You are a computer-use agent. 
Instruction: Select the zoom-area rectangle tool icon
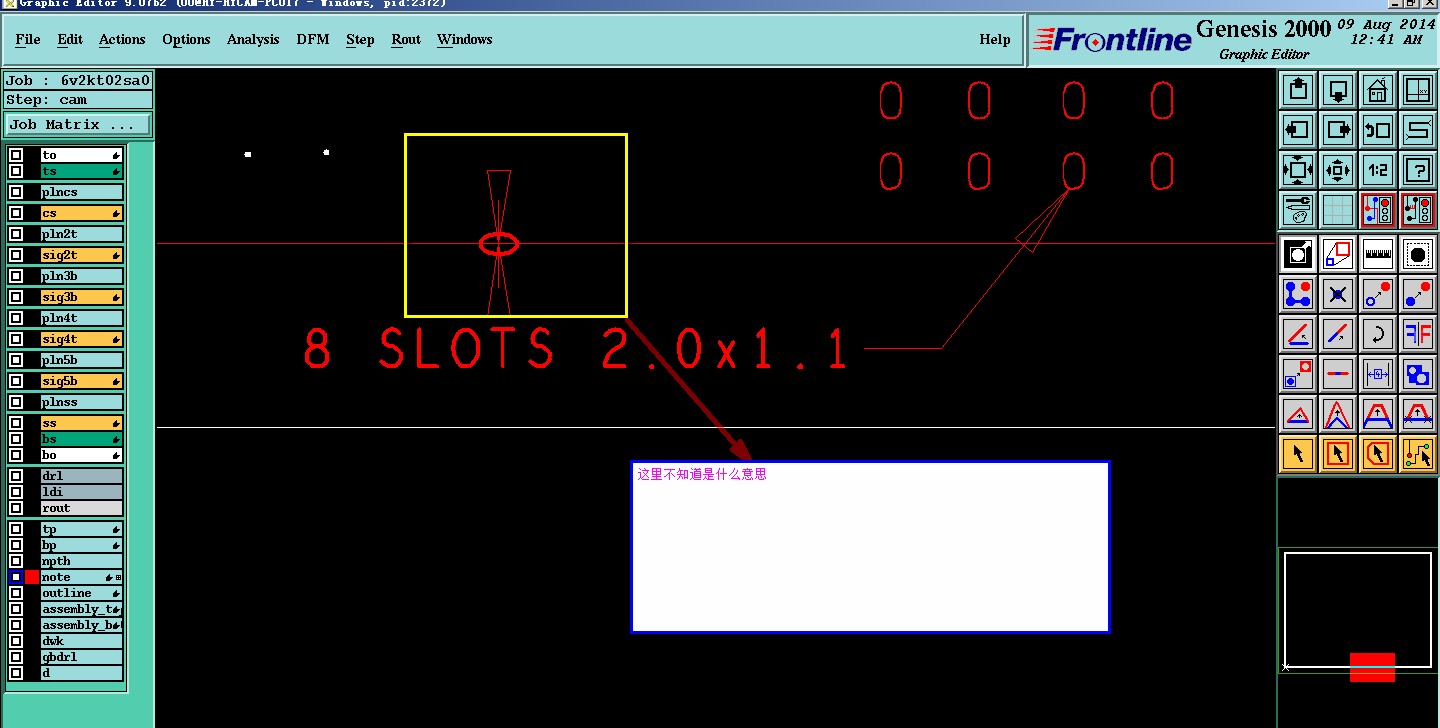point(1338,254)
